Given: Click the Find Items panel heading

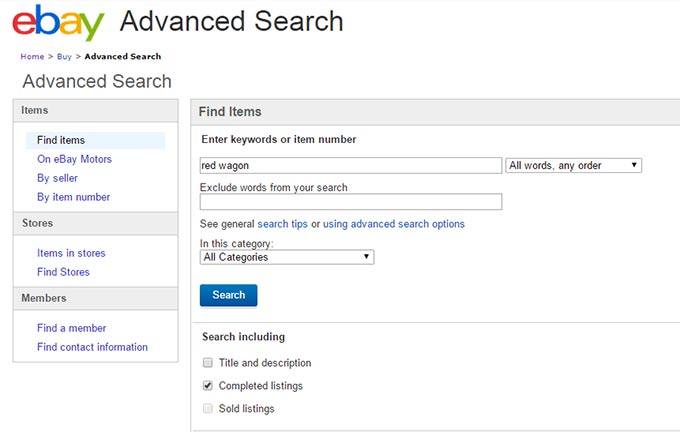Looking at the screenshot, I should [x=230, y=112].
